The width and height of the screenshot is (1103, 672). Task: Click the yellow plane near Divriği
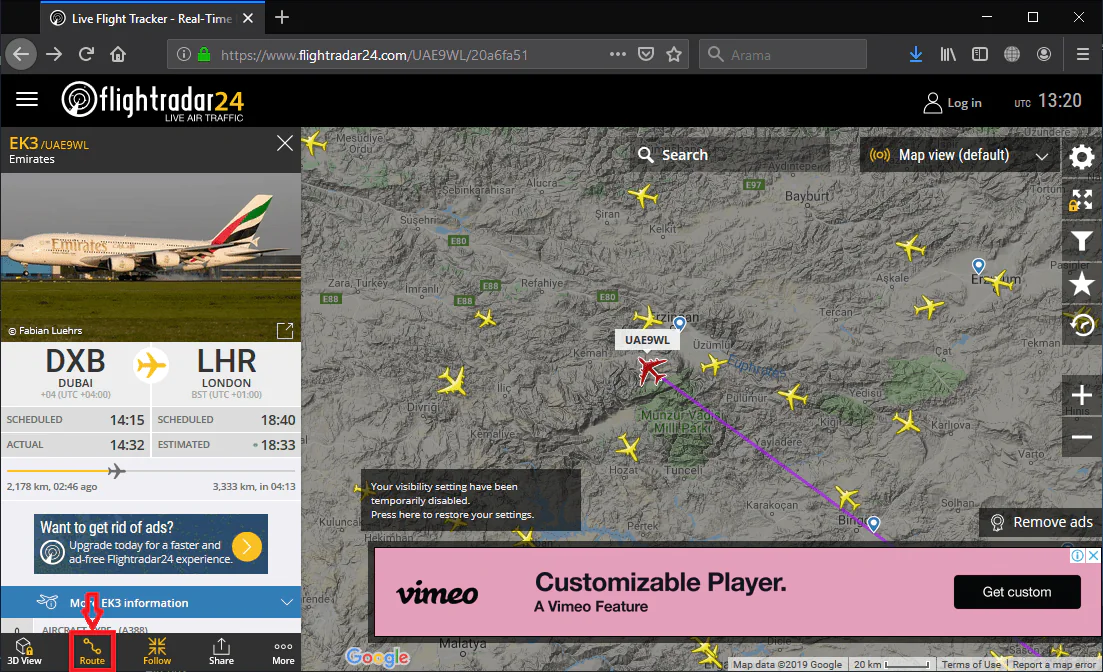(452, 381)
